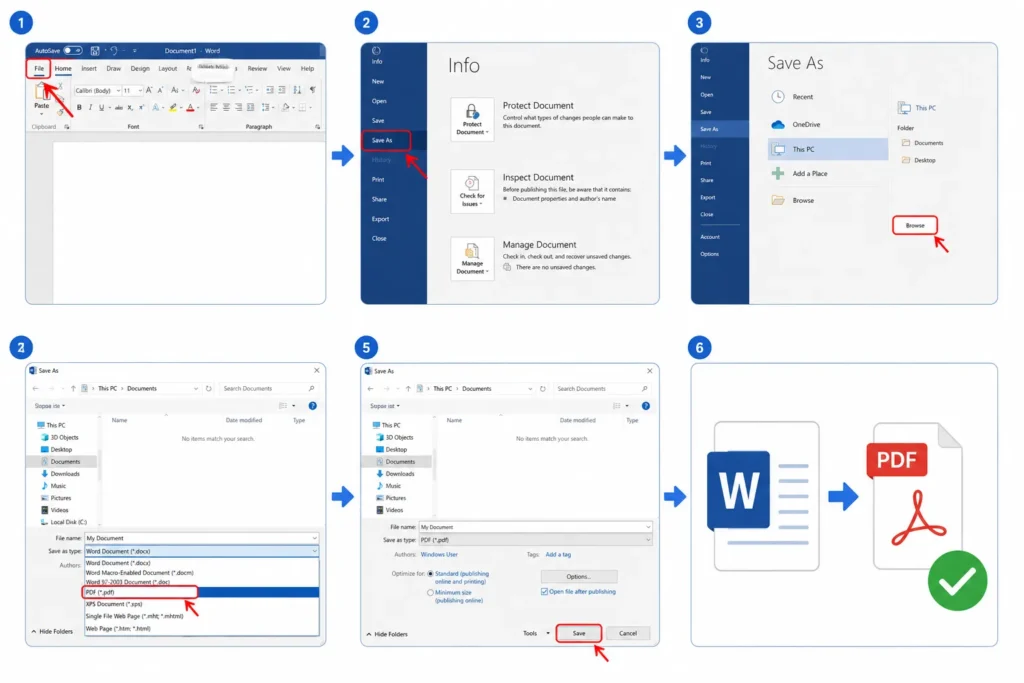This screenshot has width=1024, height=683.
Task: Click the Center alignment icon
Action: pos(227,107)
